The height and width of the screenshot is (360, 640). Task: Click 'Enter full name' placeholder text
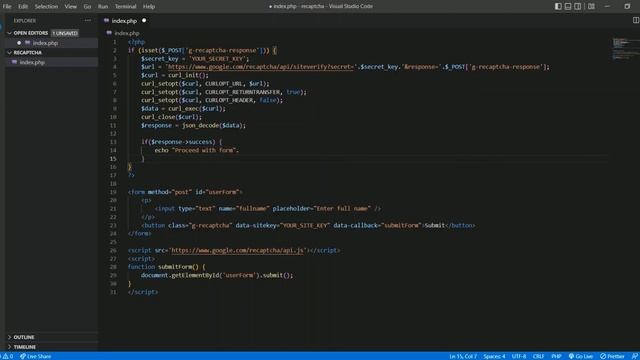(343, 209)
